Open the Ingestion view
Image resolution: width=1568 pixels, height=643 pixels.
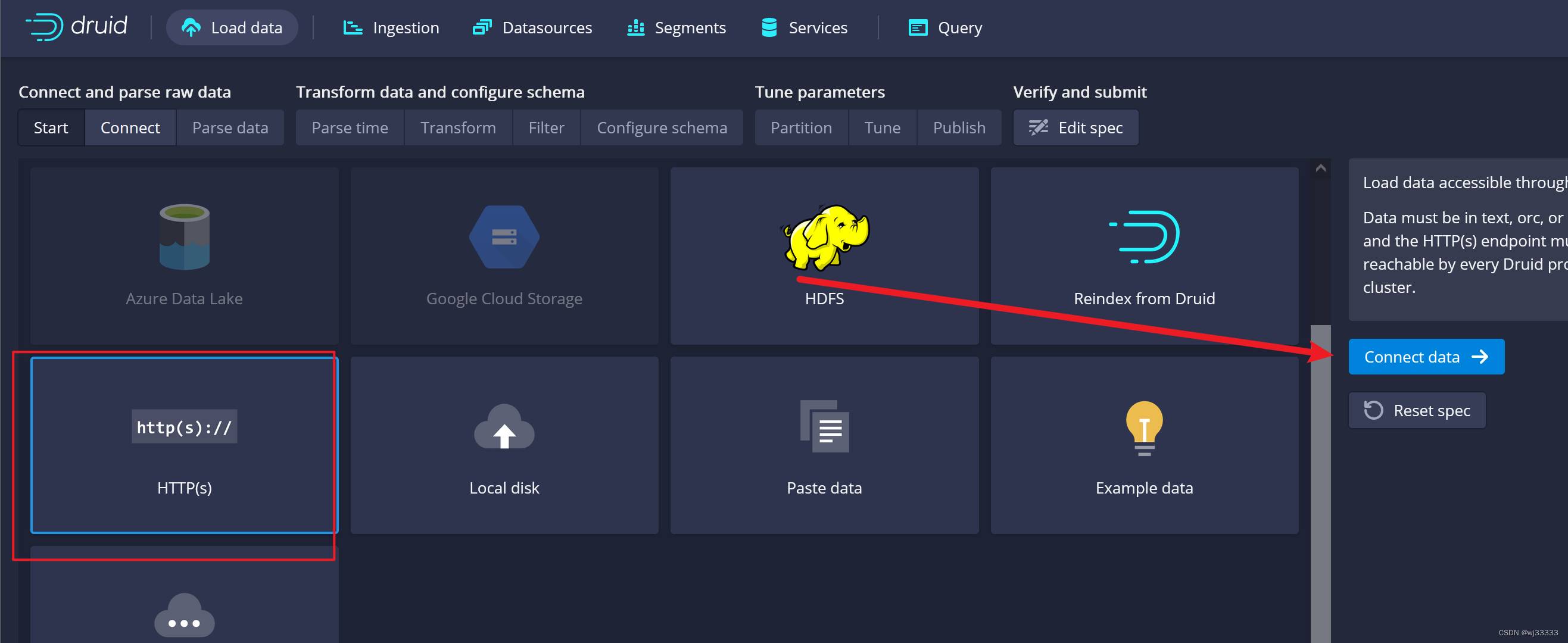click(x=391, y=27)
